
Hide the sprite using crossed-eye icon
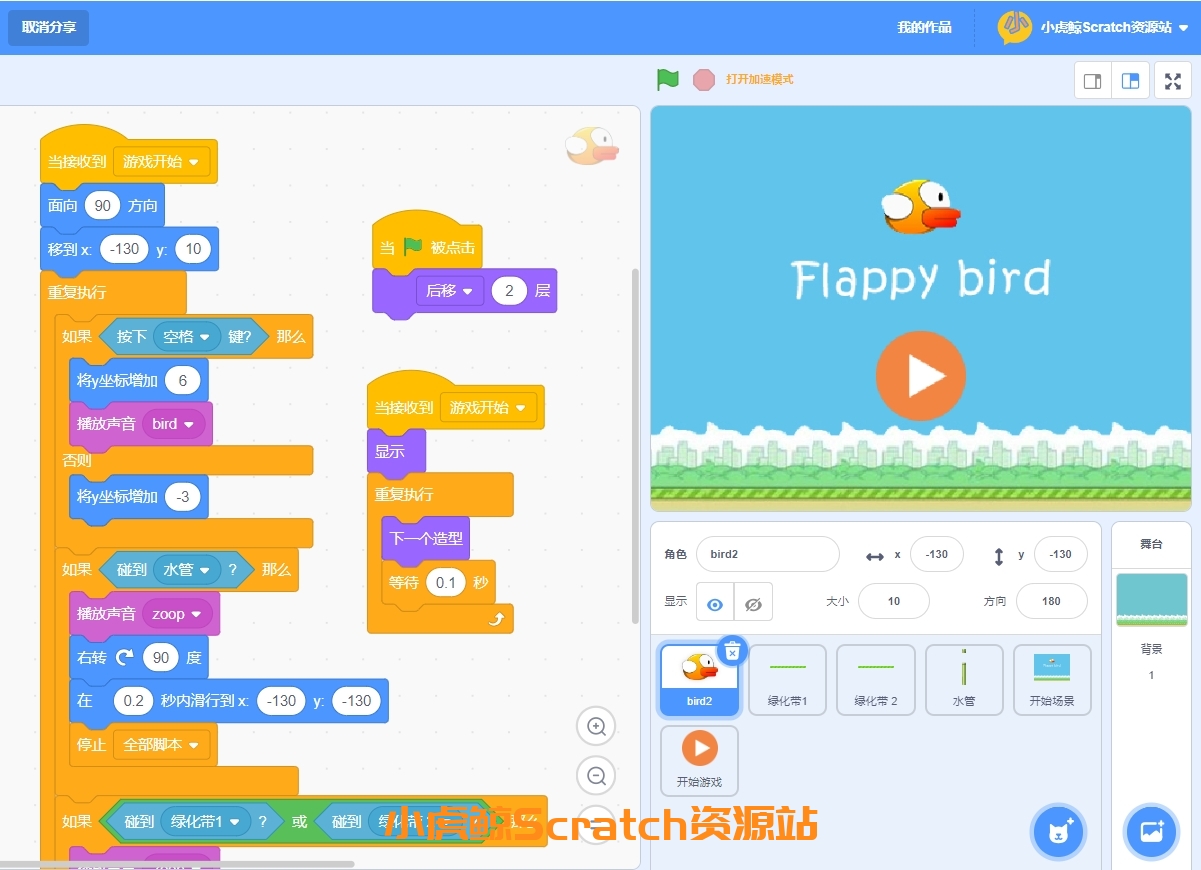click(754, 604)
